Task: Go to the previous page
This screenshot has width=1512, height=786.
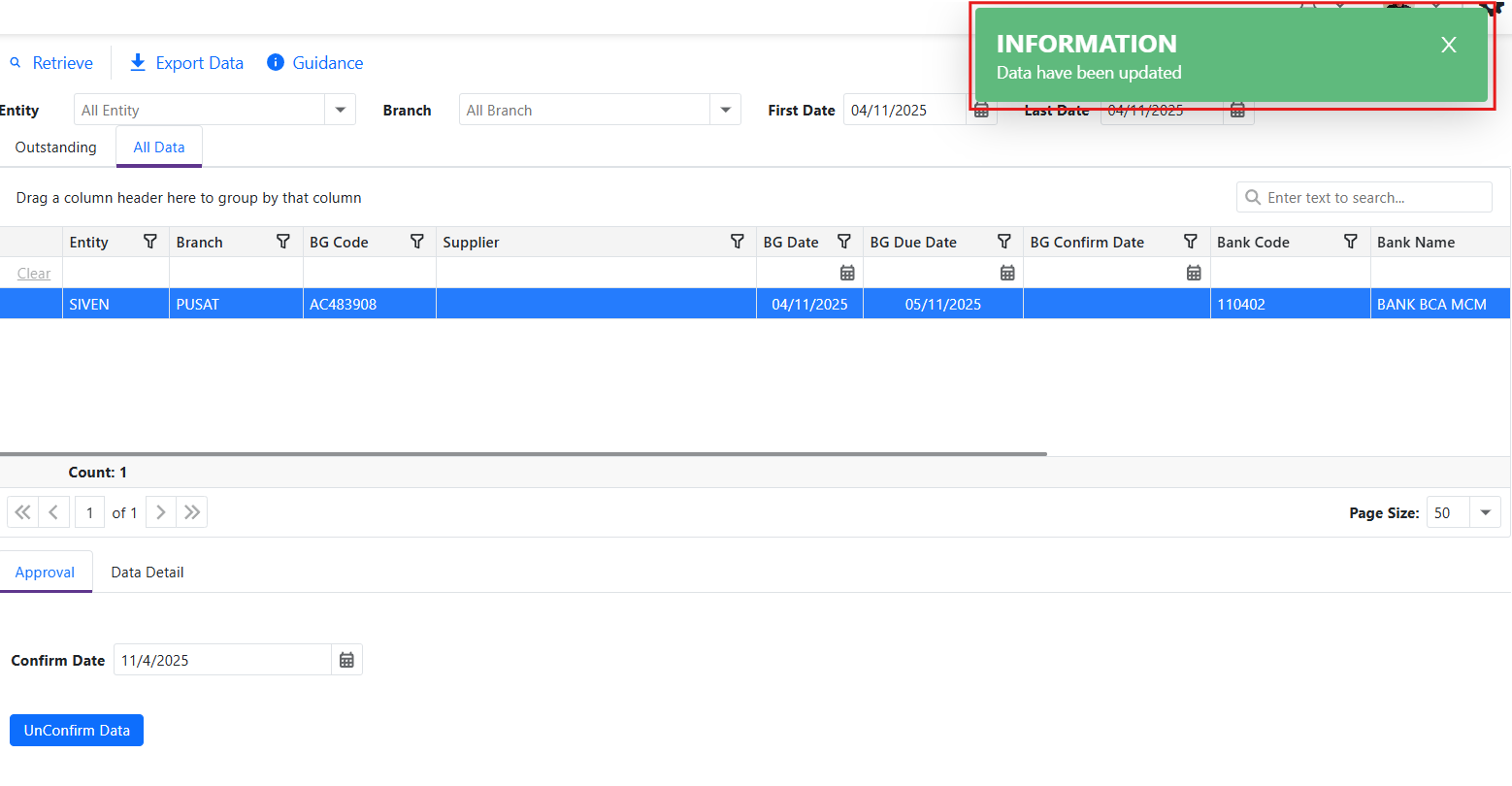Action: pos(53,512)
